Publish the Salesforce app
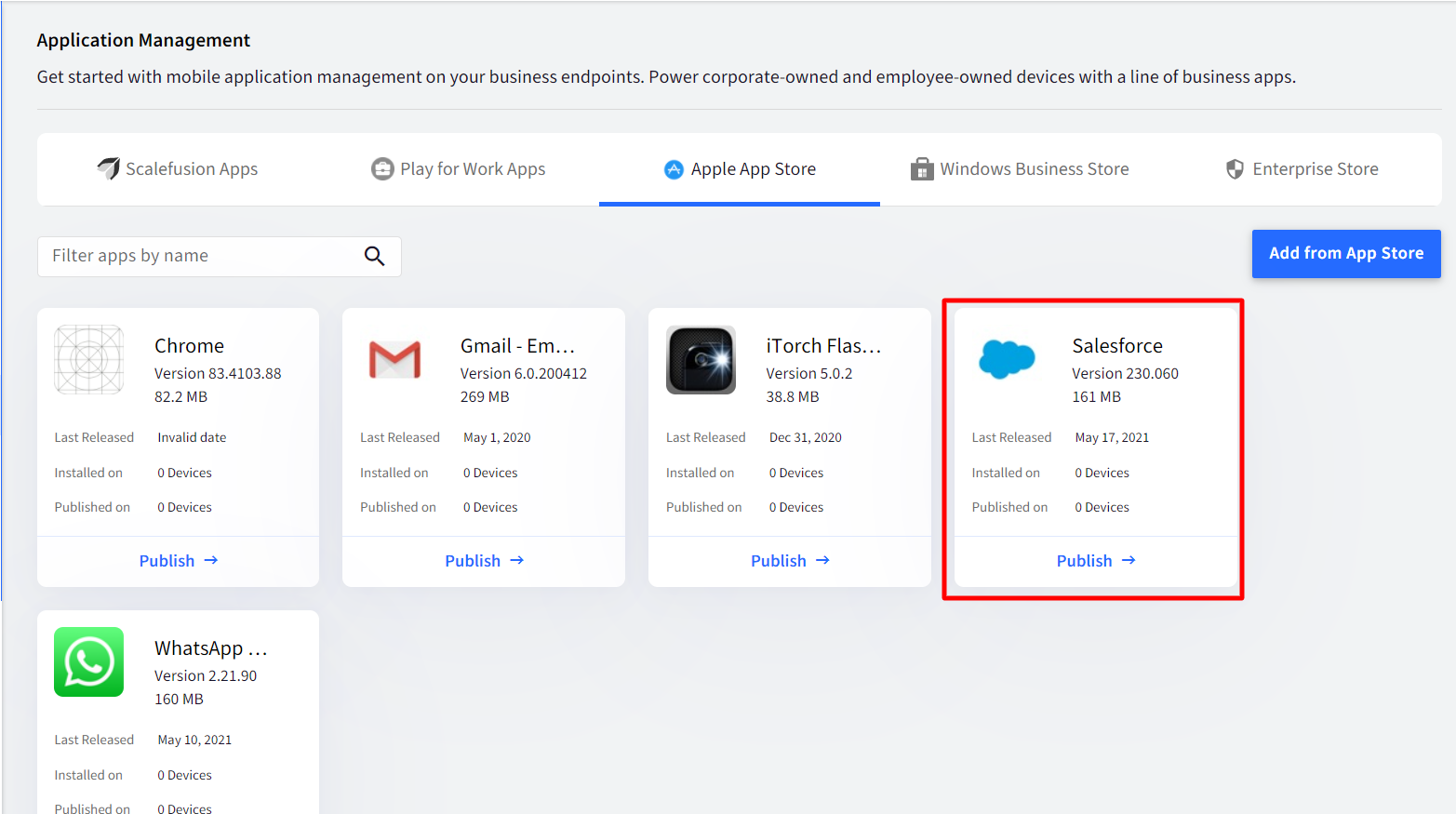 pos(1096,561)
